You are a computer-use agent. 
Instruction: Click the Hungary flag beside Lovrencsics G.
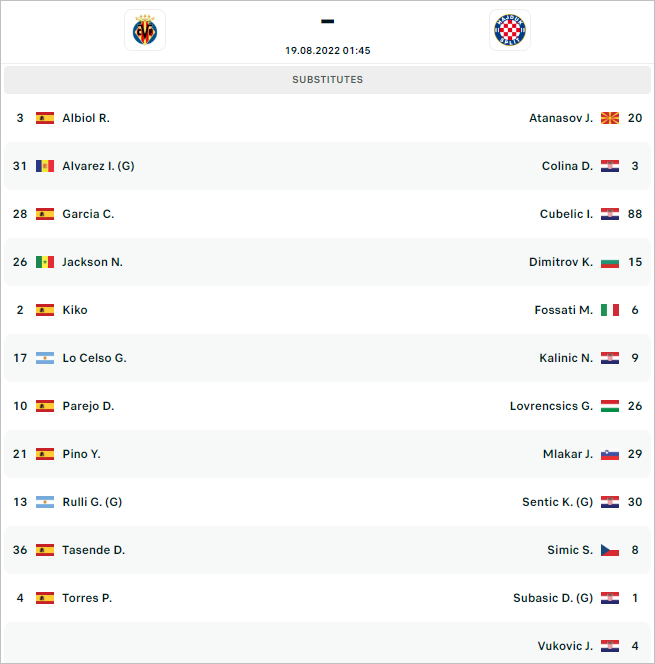click(610, 406)
